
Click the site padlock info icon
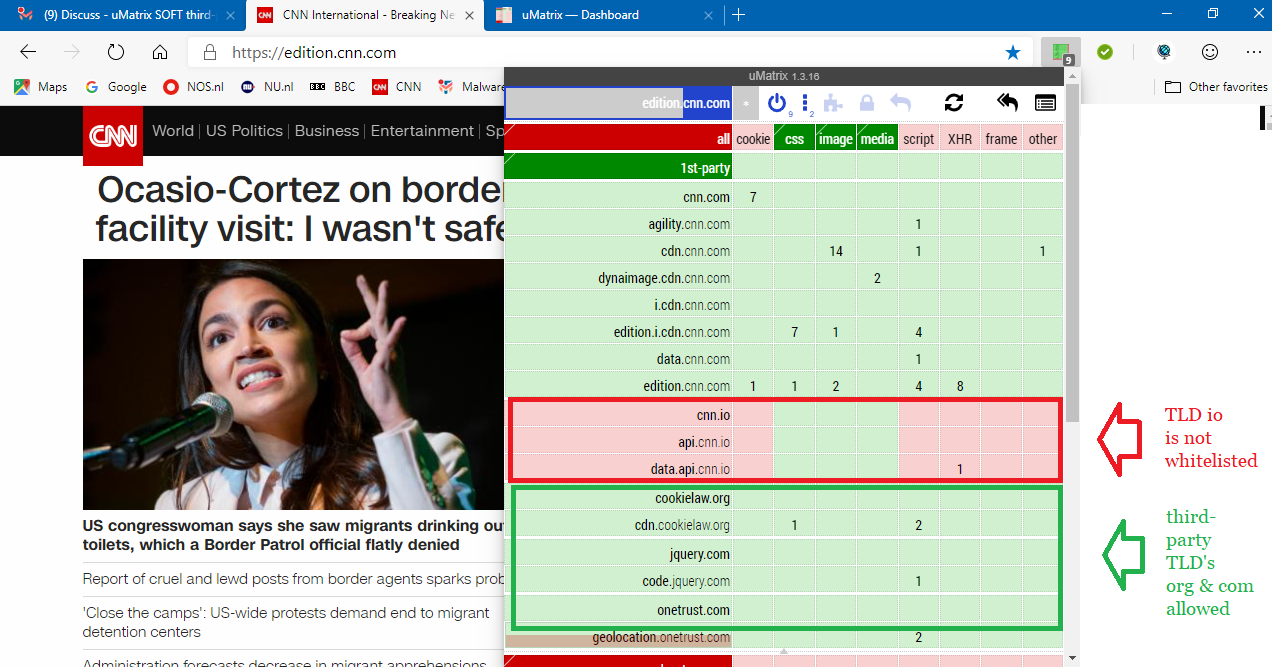tap(209, 53)
